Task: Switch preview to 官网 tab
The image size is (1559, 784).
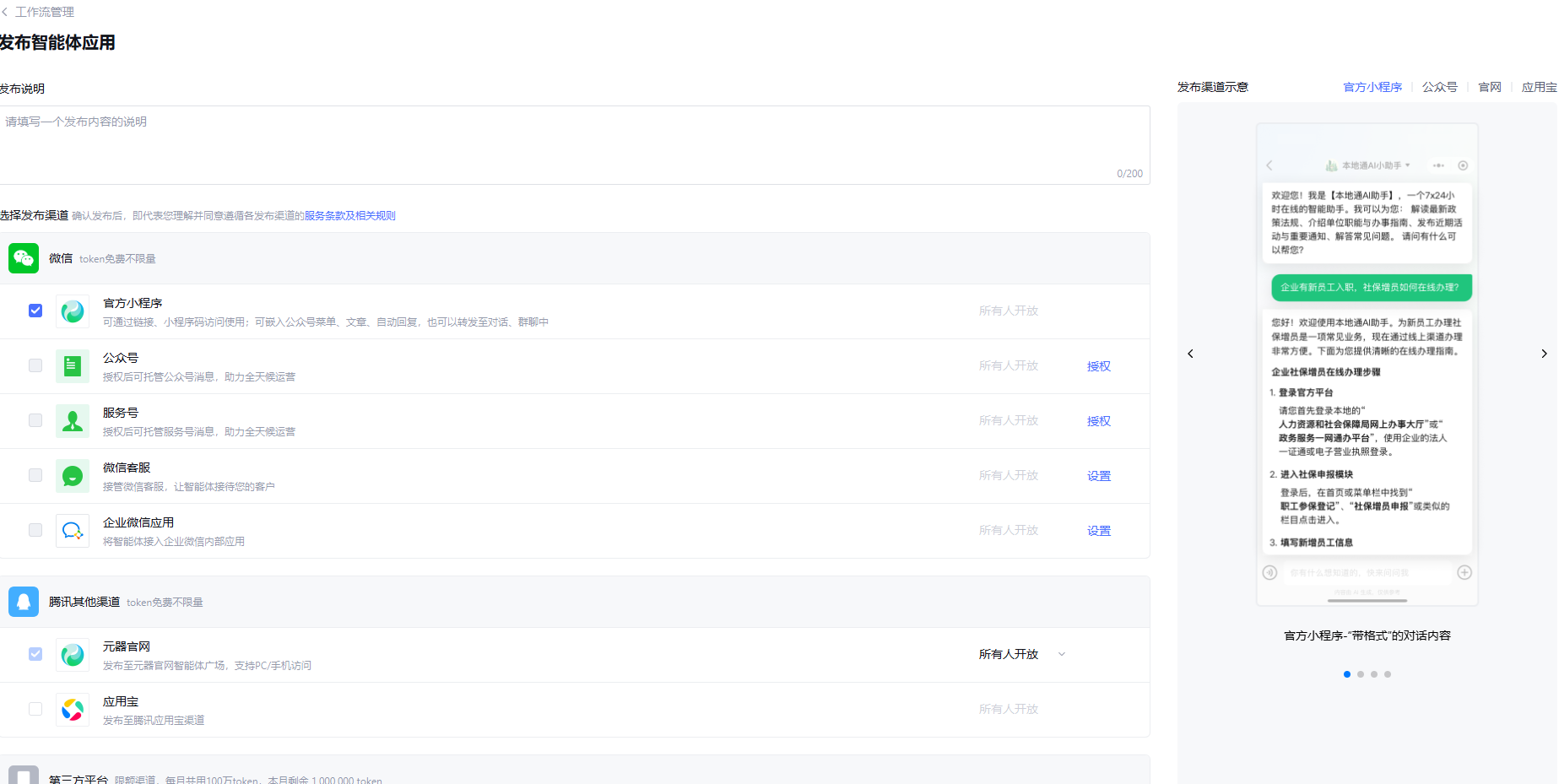Action: (x=1490, y=87)
